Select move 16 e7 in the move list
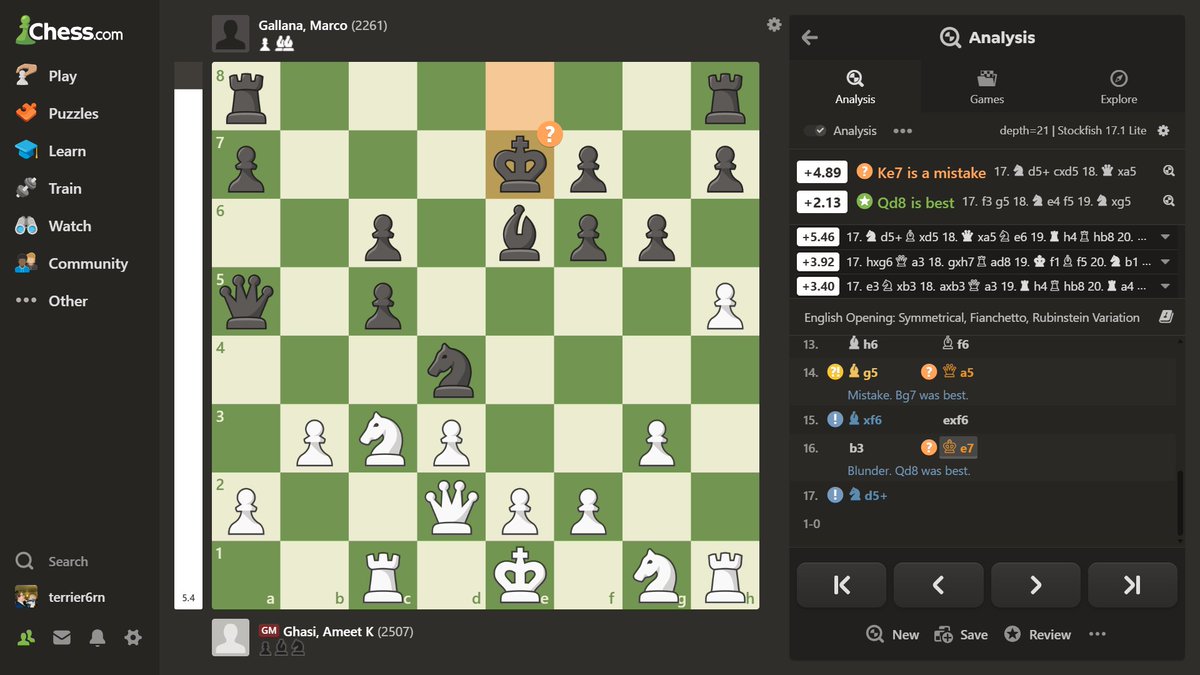 click(957, 447)
